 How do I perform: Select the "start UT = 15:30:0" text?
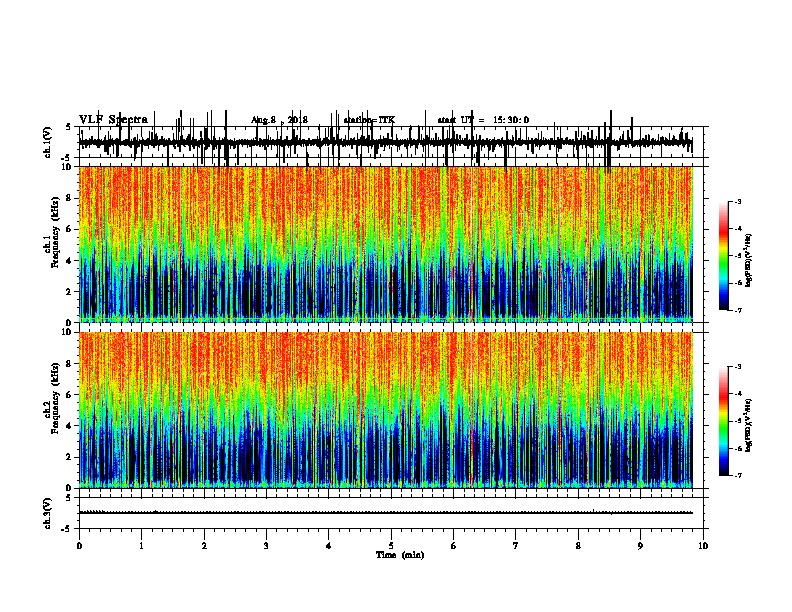[x=483, y=120]
